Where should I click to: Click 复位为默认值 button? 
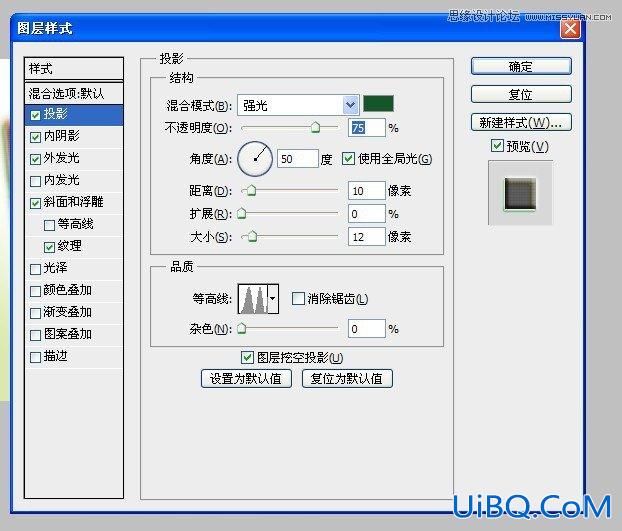[347, 378]
